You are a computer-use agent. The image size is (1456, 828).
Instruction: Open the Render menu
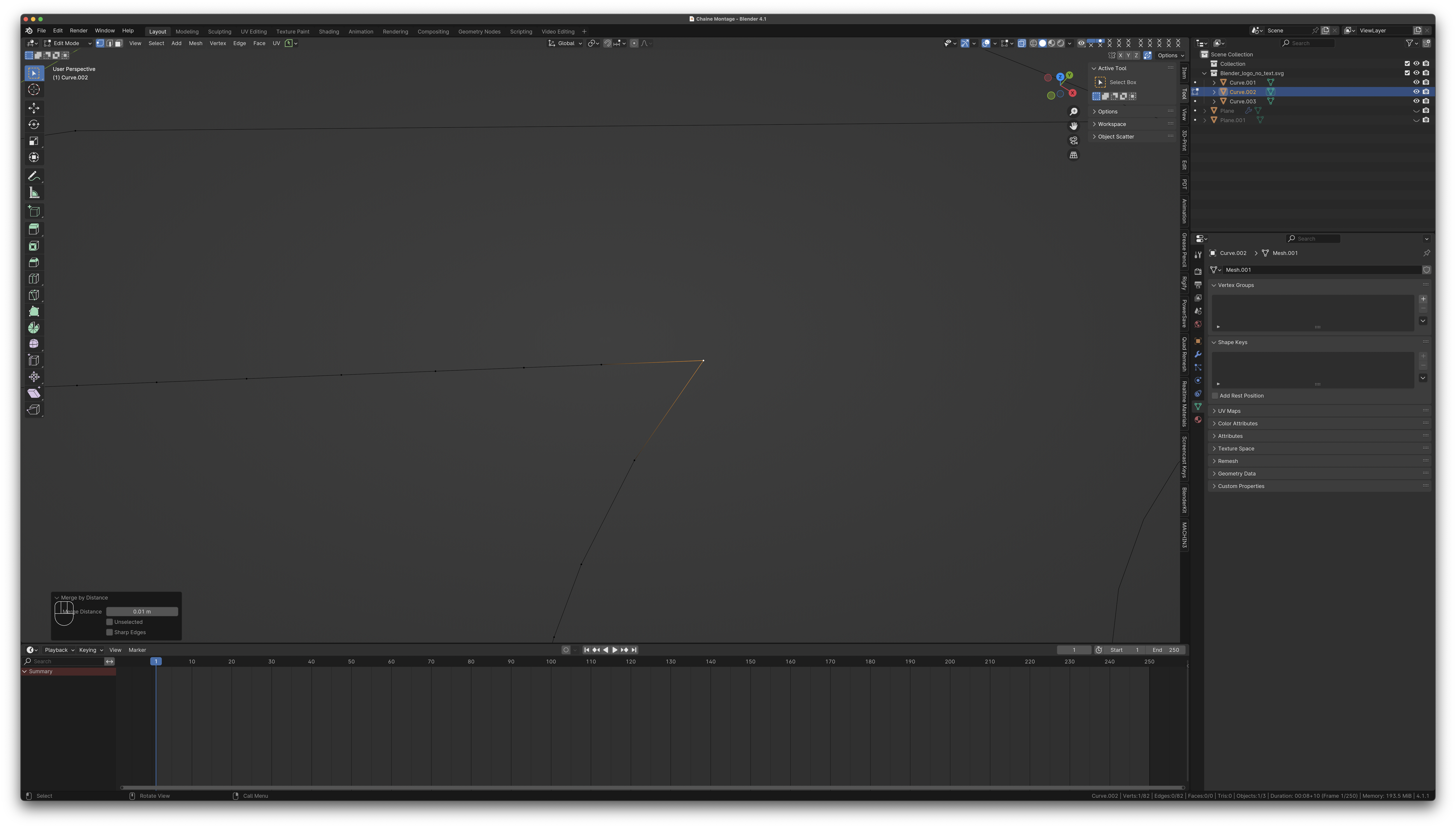tap(78, 31)
